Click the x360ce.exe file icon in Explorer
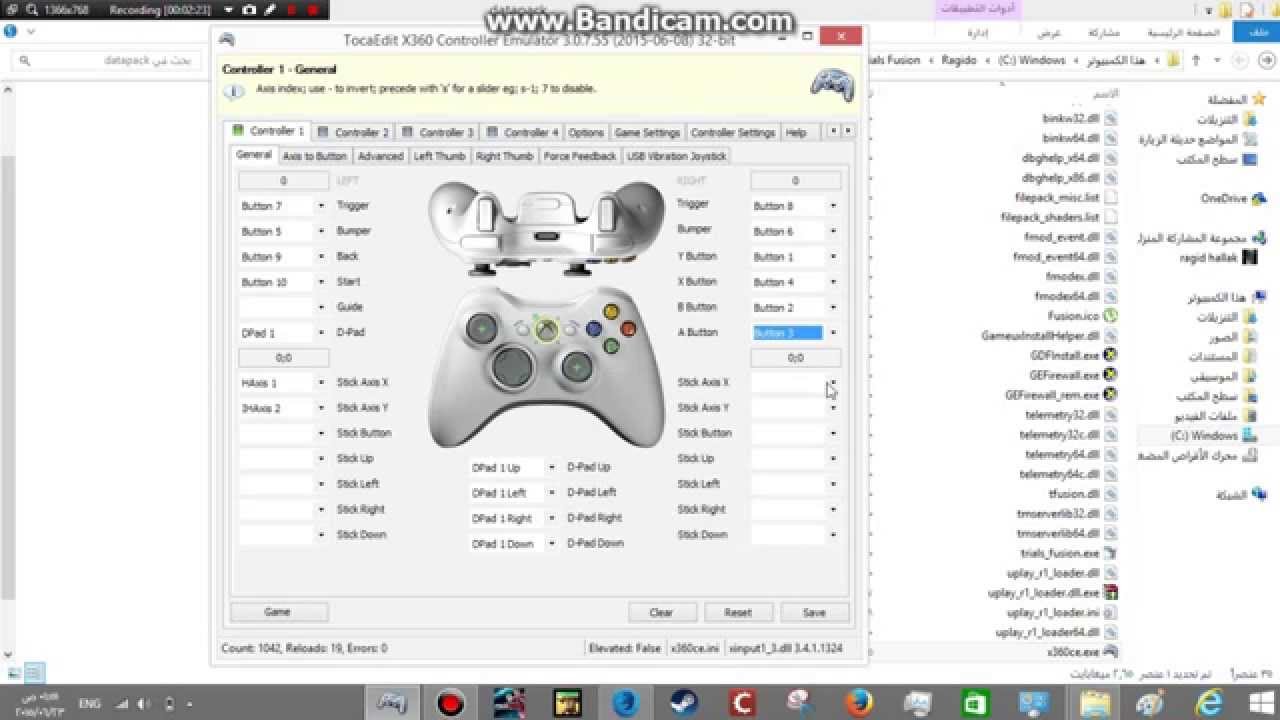 [1110, 652]
